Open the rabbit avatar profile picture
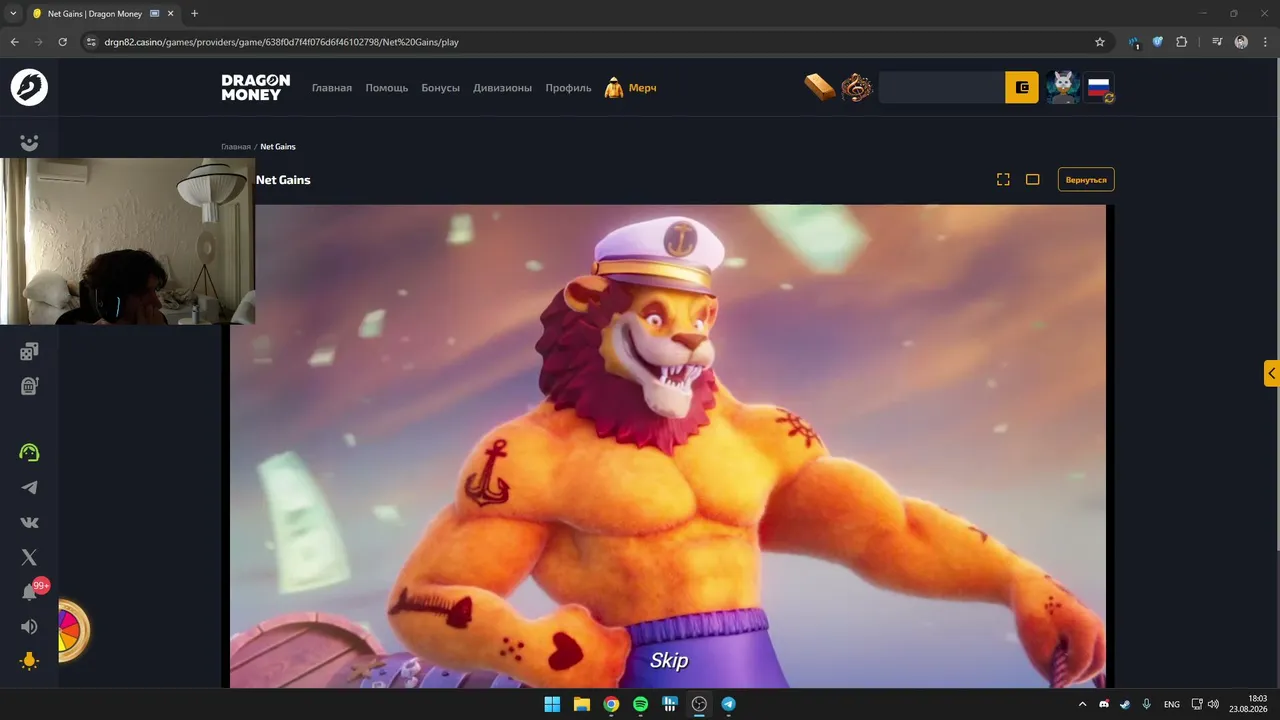 tap(1062, 88)
